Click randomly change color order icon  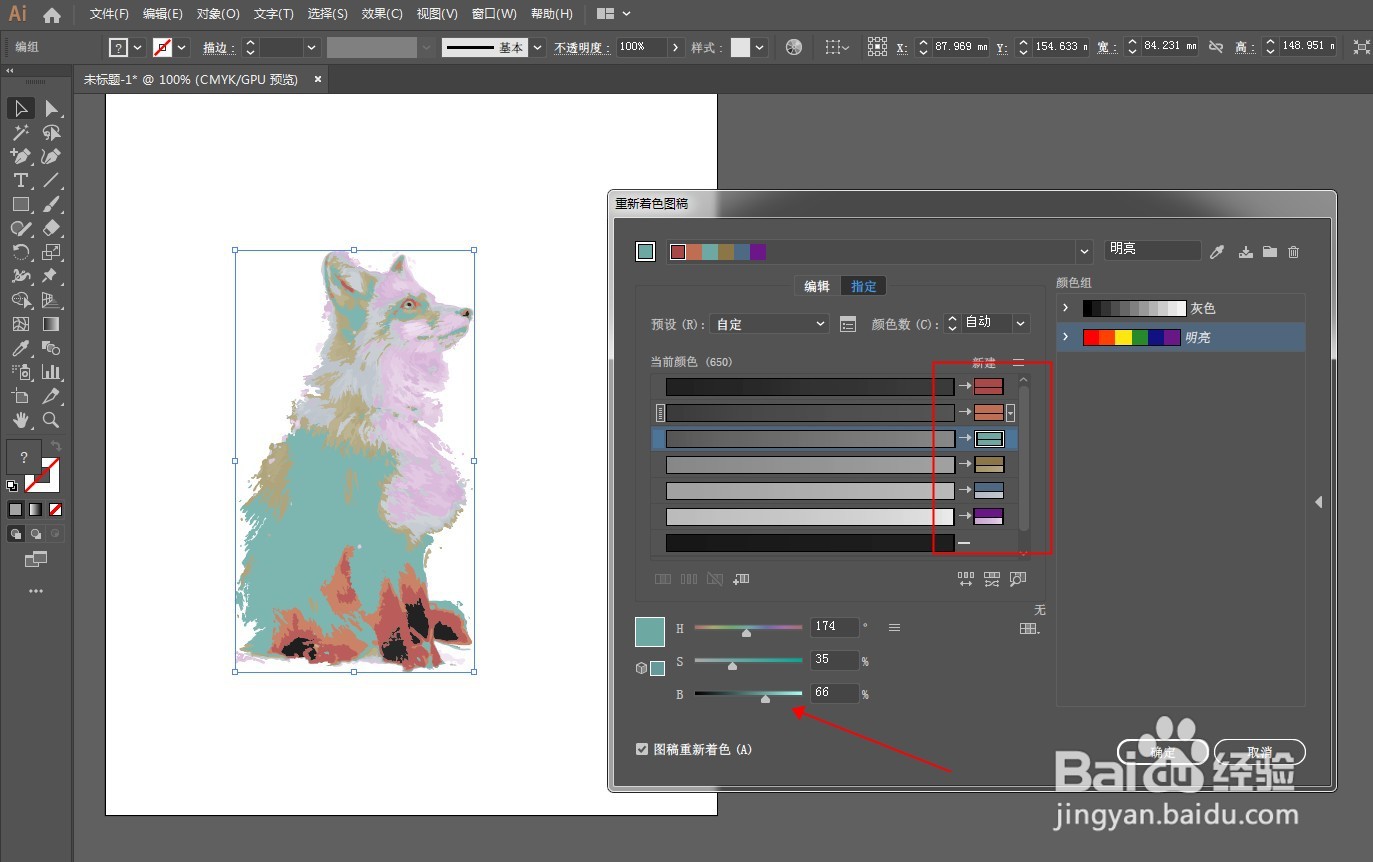pyautogui.click(x=966, y=579)
